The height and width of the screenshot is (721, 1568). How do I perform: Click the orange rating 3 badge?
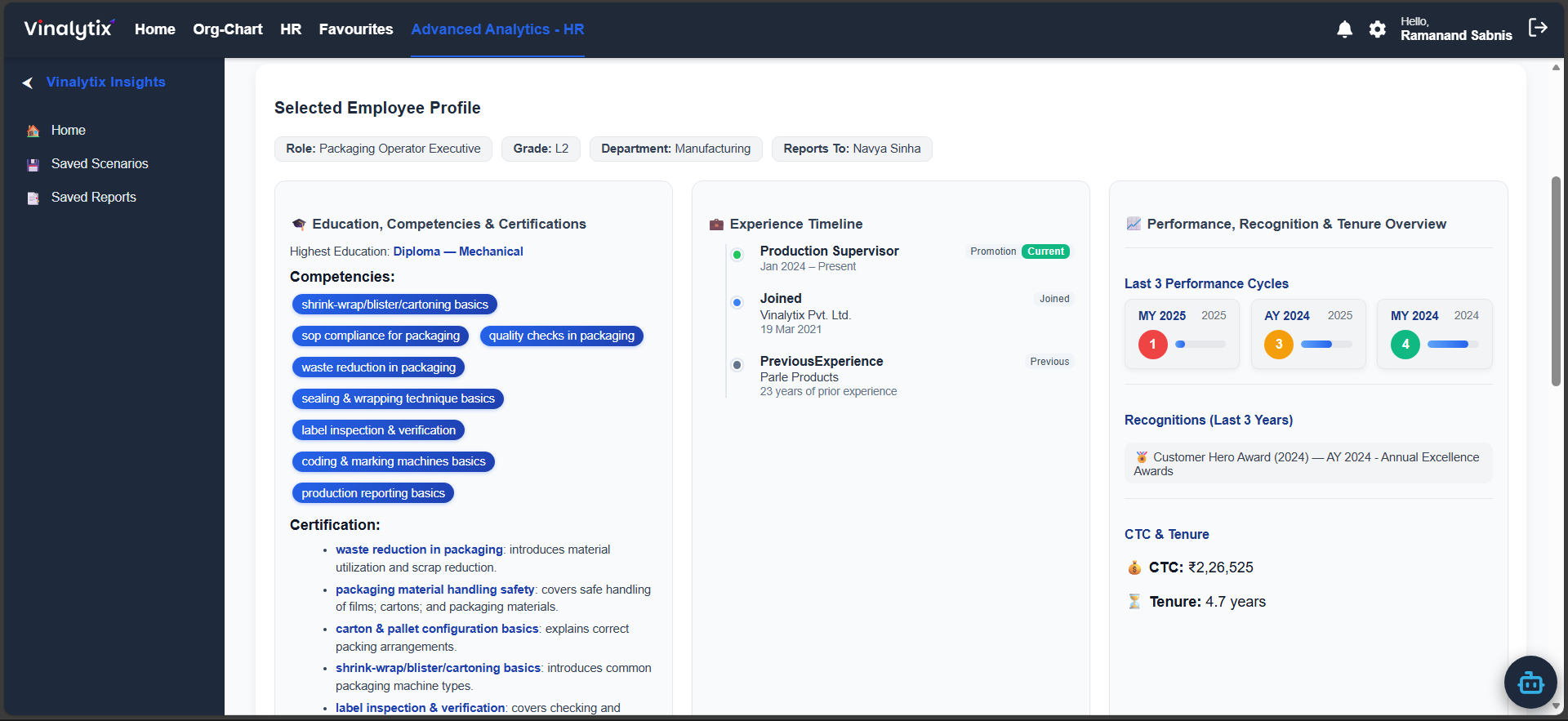[x=1279, y=345]
